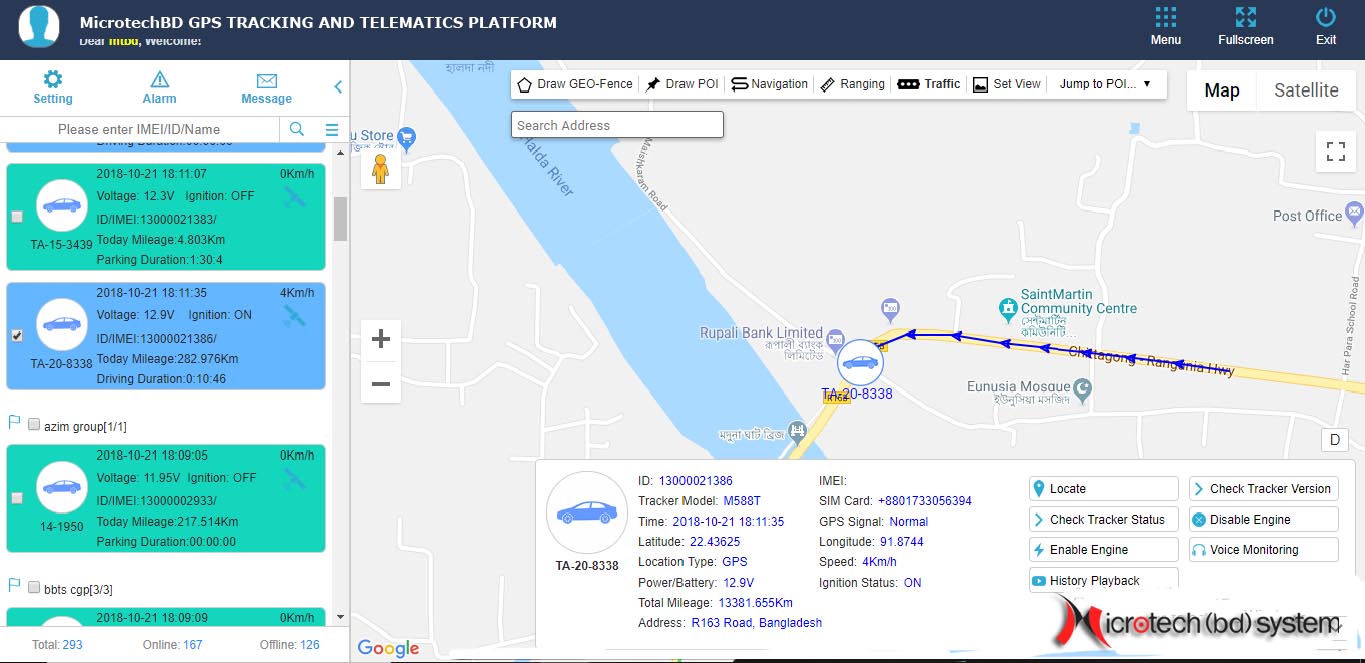
Task: Switch to Map view tab
Action: 1221,90
